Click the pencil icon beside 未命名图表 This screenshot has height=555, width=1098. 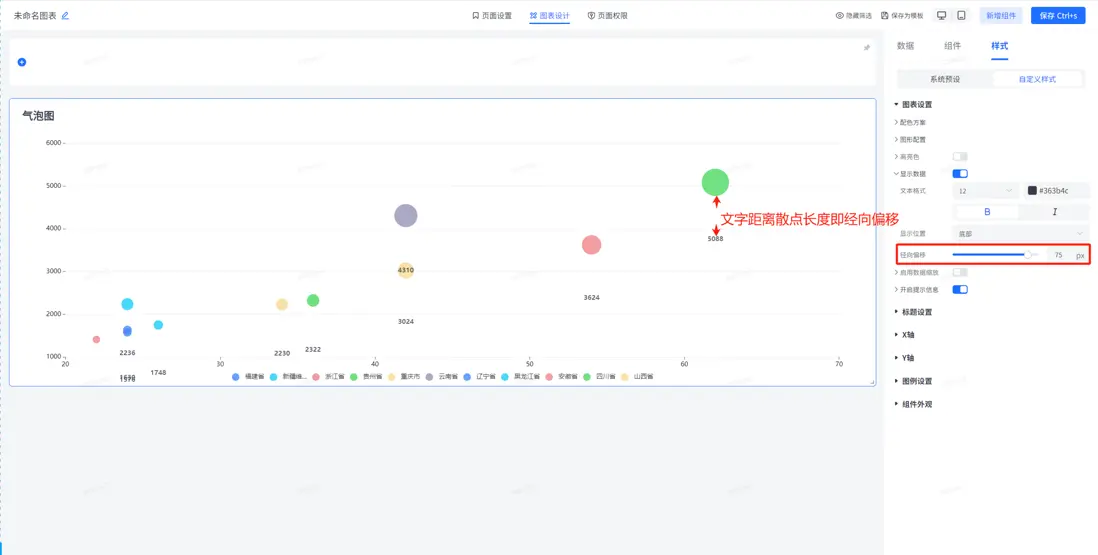pyautogui.click(x=65, y=15)
